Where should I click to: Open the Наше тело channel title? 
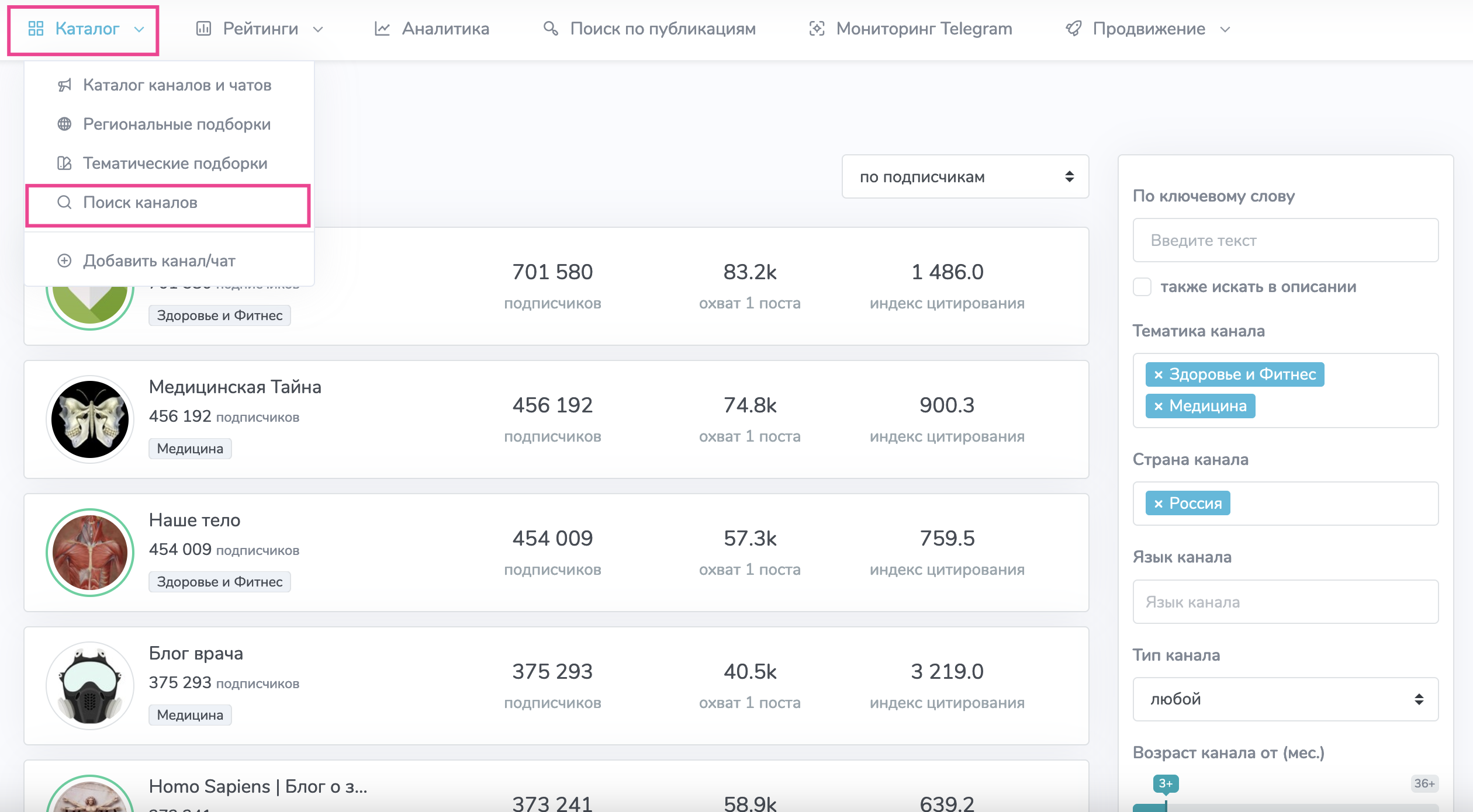[x=195, y=520]
